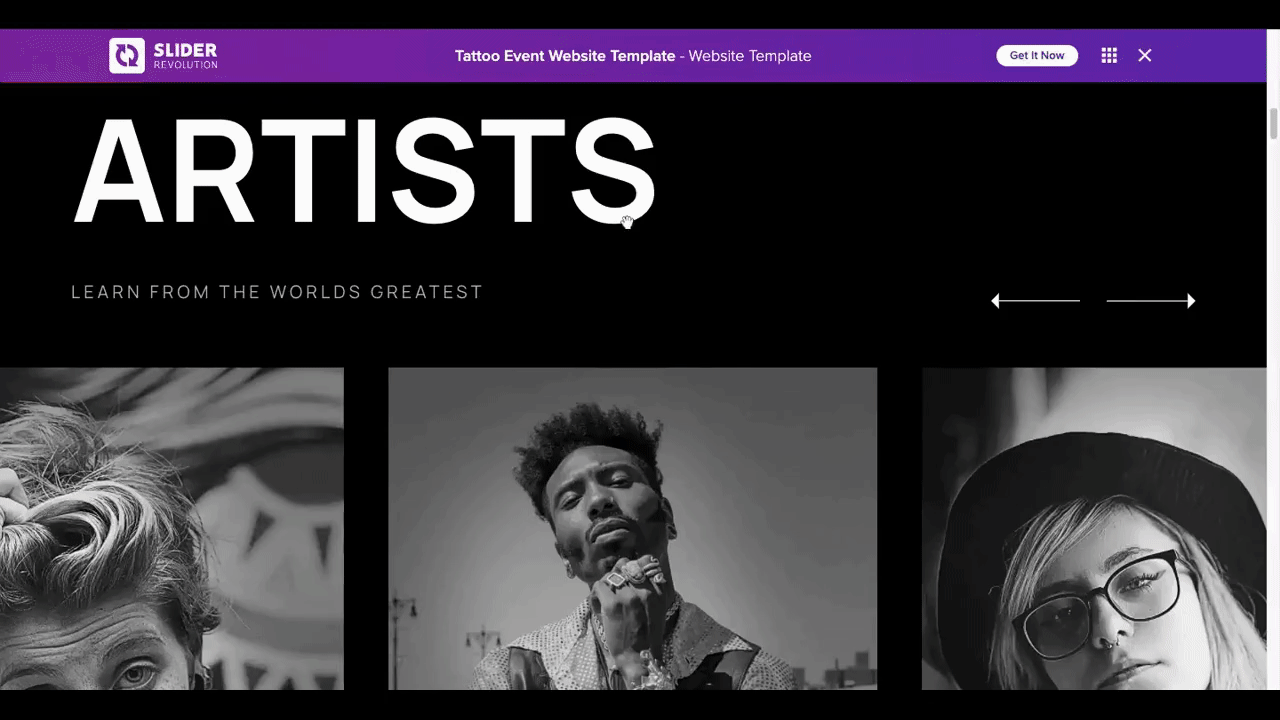Open the templates grid icon

1109,56
